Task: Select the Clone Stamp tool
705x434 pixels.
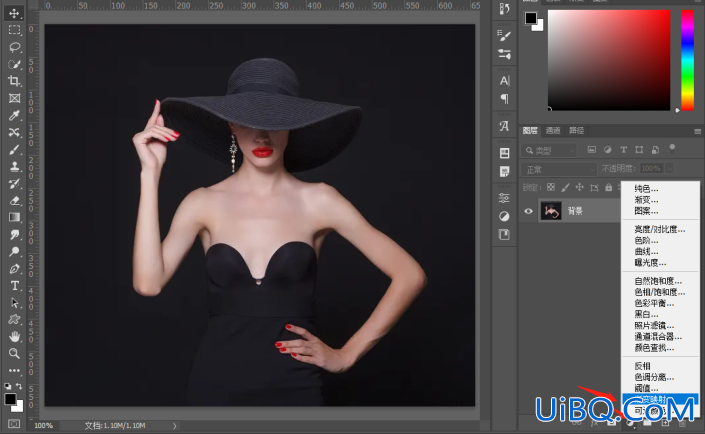Action: coord(14,166)
